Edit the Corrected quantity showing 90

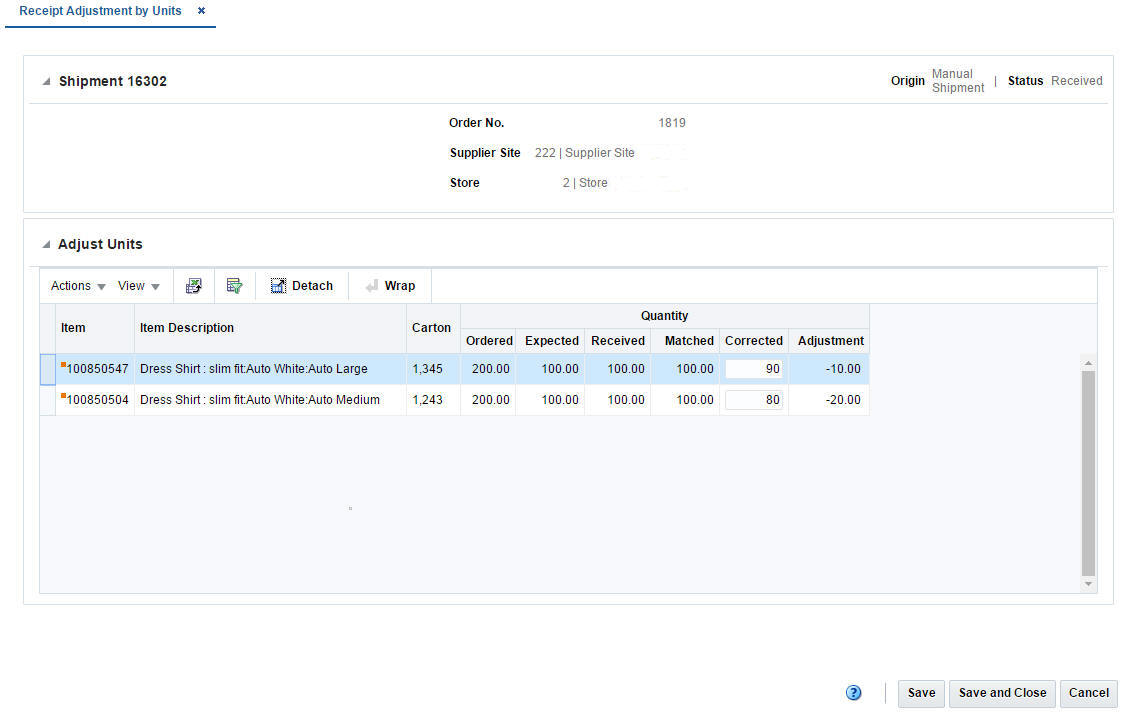(x=753, y=368)
